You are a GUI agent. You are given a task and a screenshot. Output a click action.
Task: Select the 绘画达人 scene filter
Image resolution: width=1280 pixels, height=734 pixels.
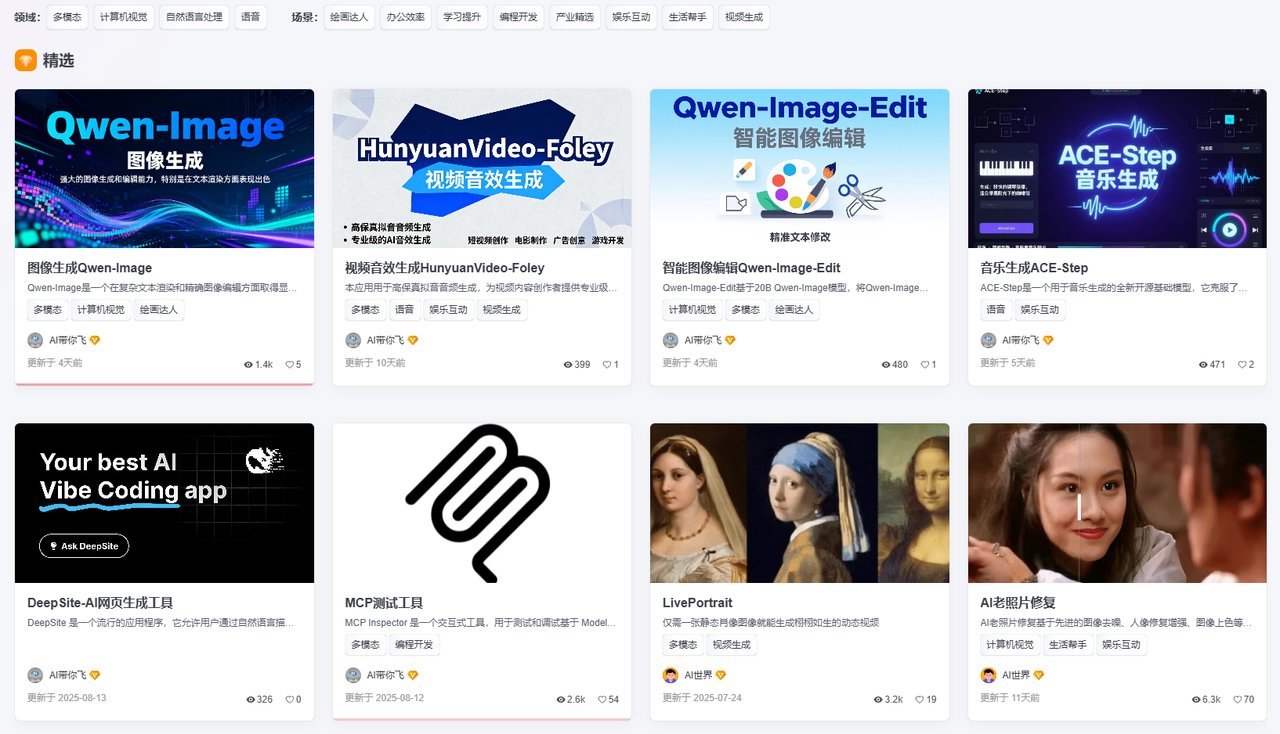[349, 17]
